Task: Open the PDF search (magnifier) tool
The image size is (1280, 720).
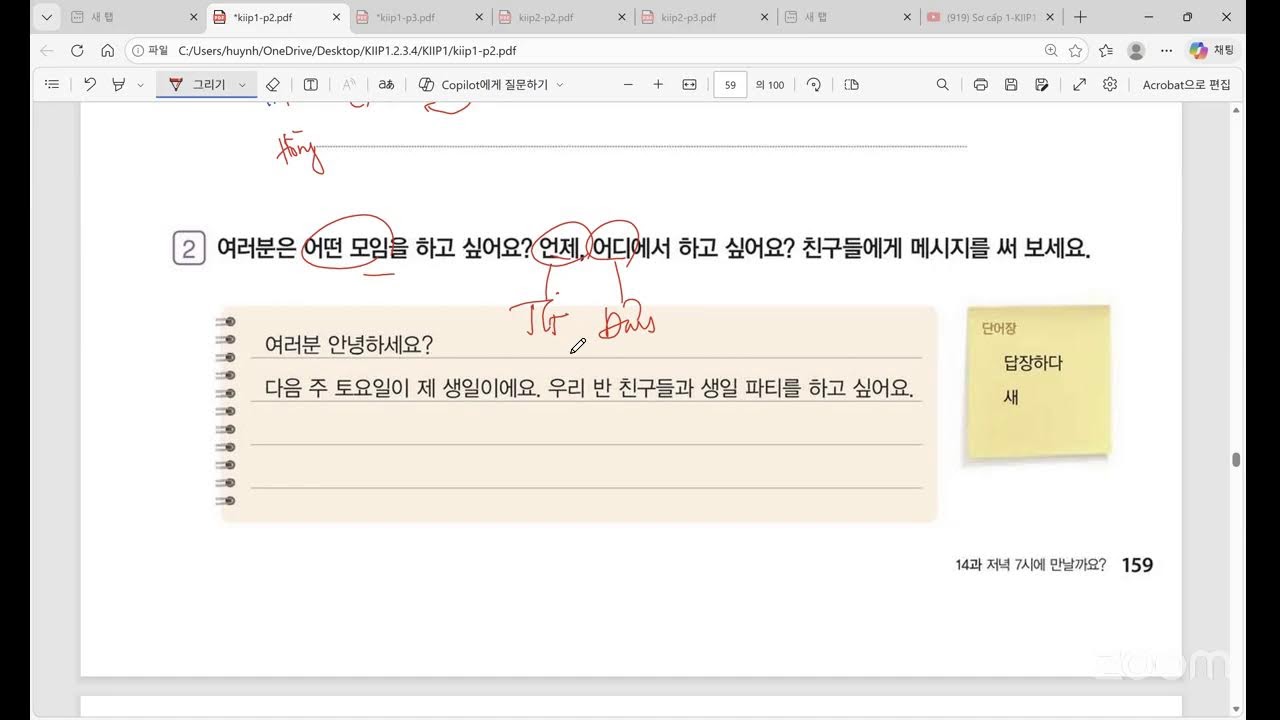Action: pyautogui.click(x=942, y=85)
